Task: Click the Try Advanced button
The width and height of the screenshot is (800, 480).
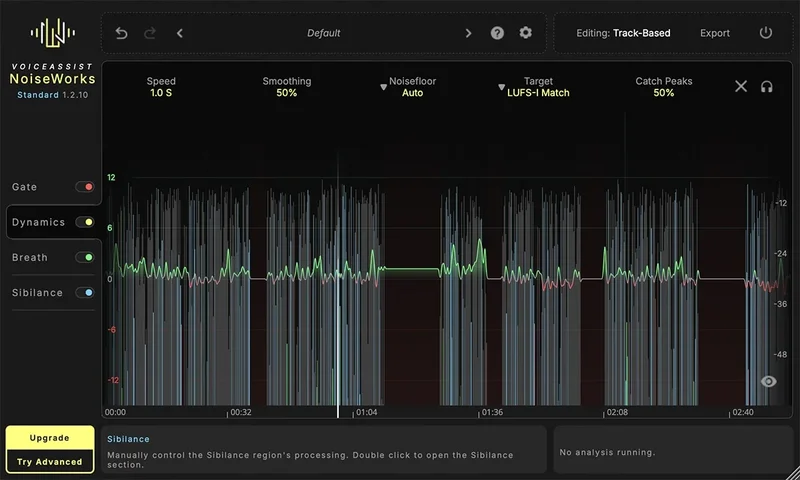Action: [49, 462]
